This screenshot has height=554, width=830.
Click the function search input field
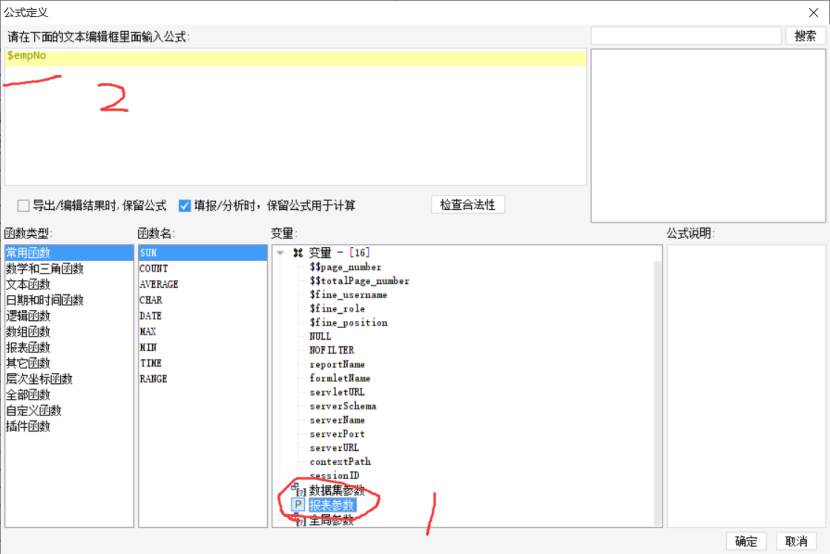686,36
